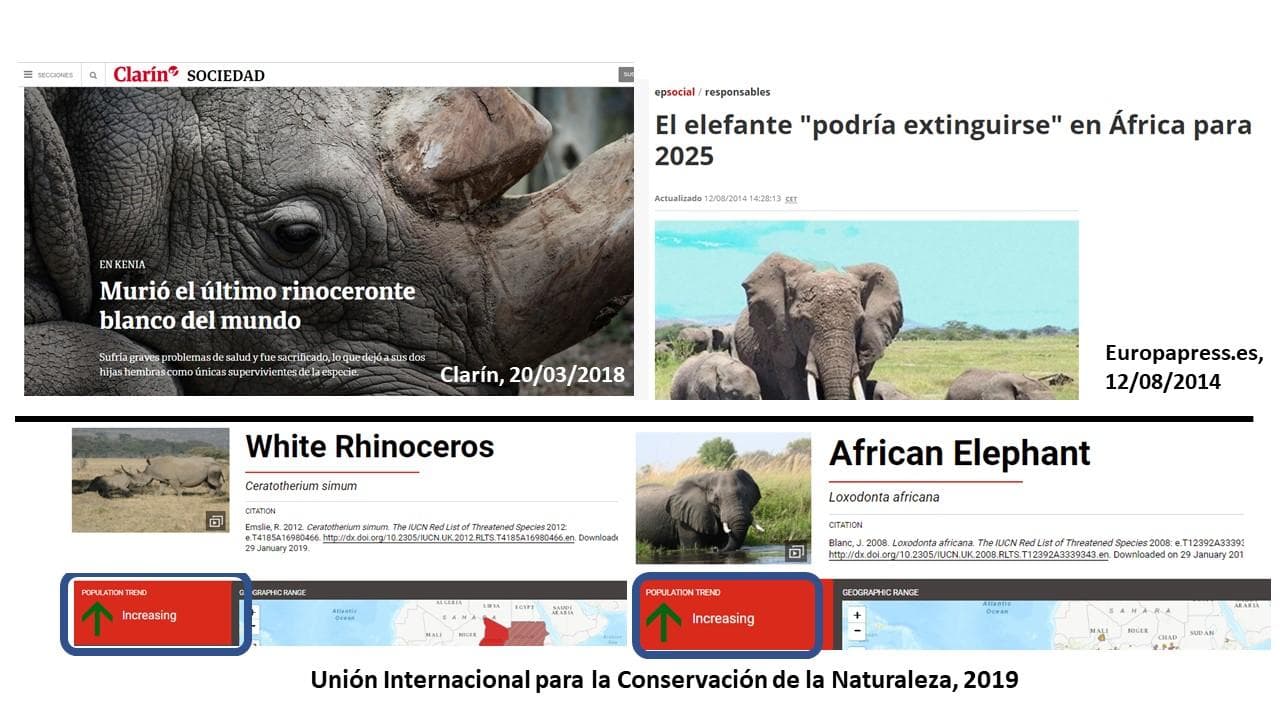
Task: Click the rhino article photo on Clarín
Action: pos(328,241)
